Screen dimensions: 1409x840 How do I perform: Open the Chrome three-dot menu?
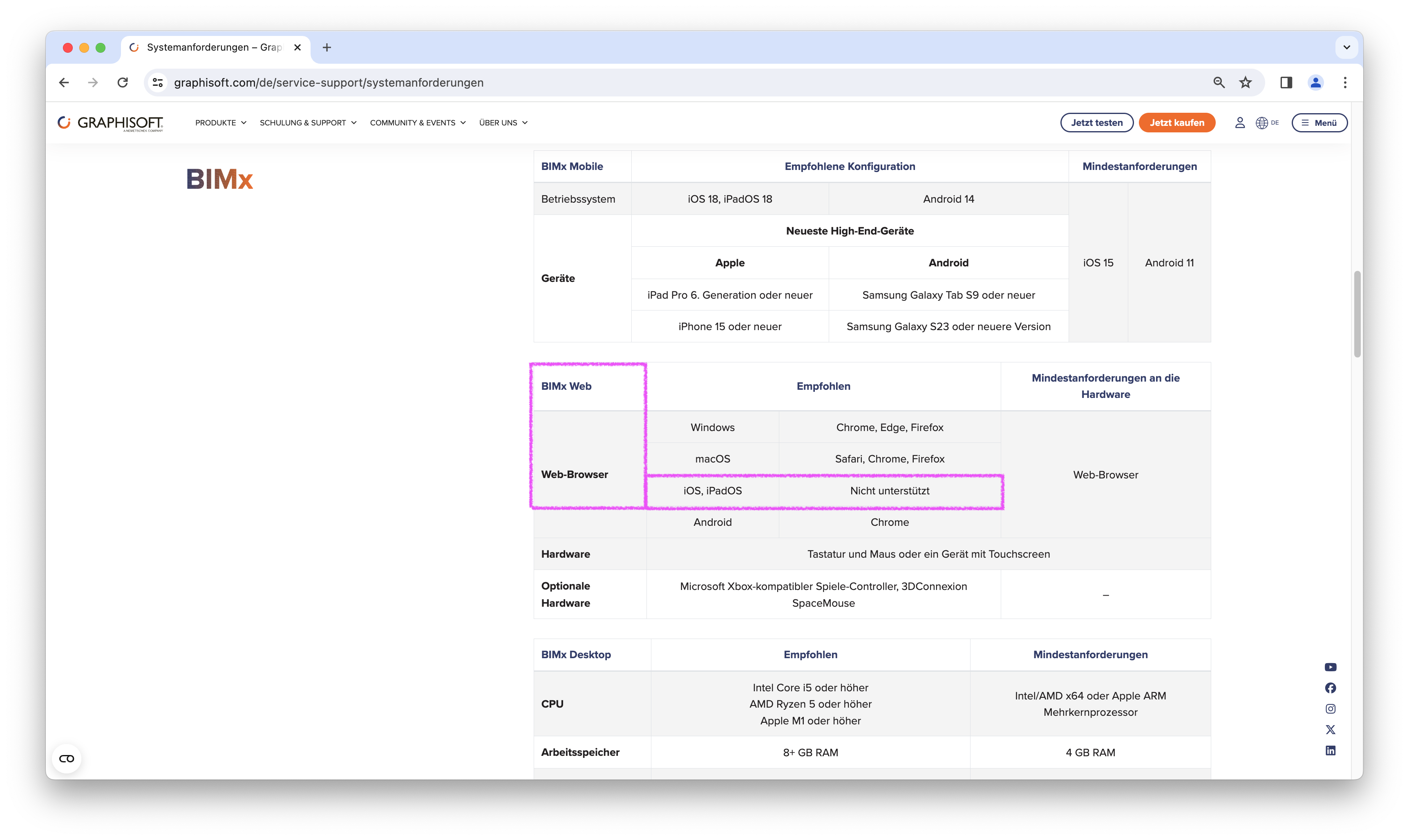coord(1345,83)
